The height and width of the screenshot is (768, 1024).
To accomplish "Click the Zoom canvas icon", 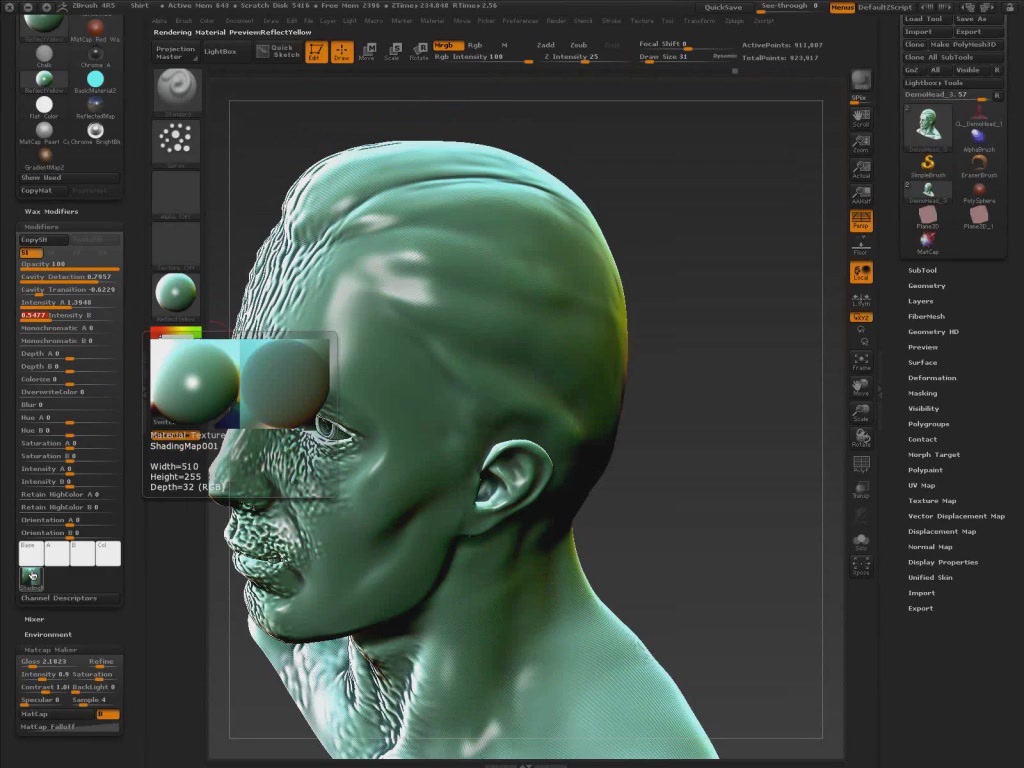I will (x=861, y=144).
